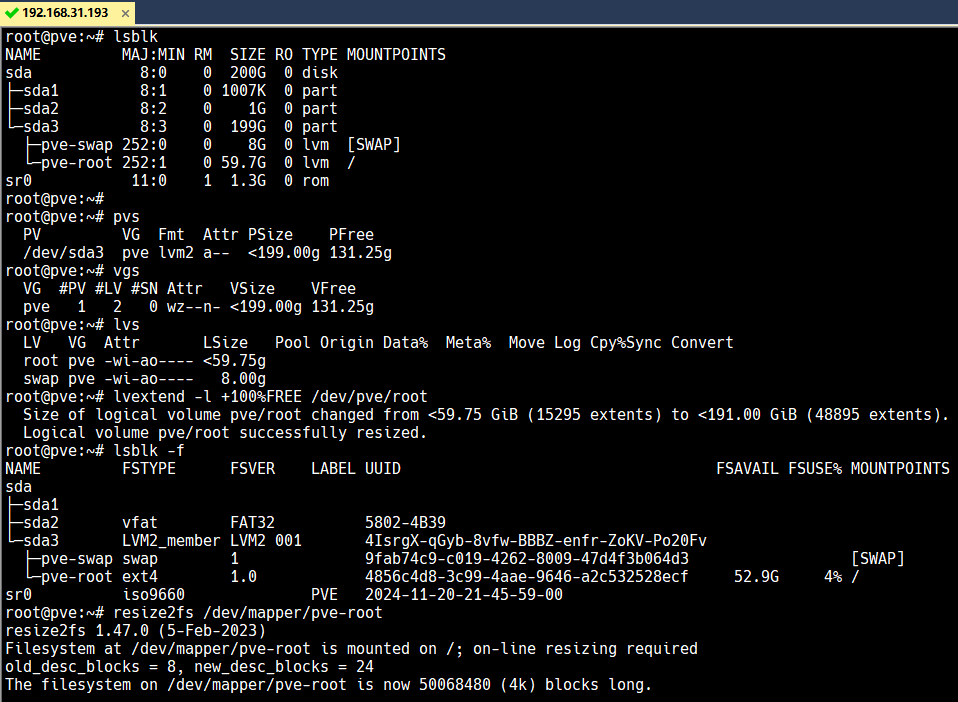Click the 'vgs' command text
Viewport: 958px width, 702px height.
click(126, 271)
